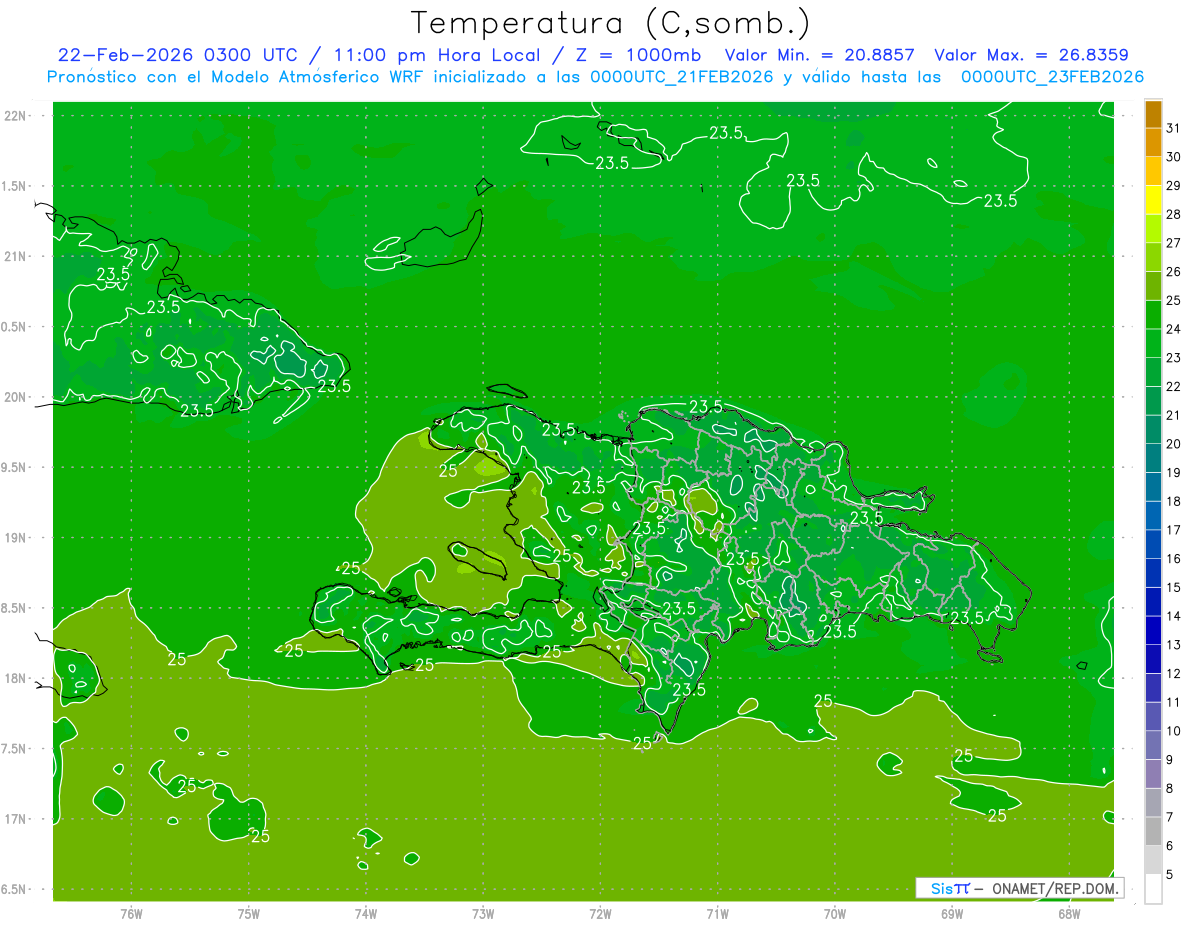Click the "72W" longitude label
This screenshot has width=1200, height=927.
coord(600,913)
